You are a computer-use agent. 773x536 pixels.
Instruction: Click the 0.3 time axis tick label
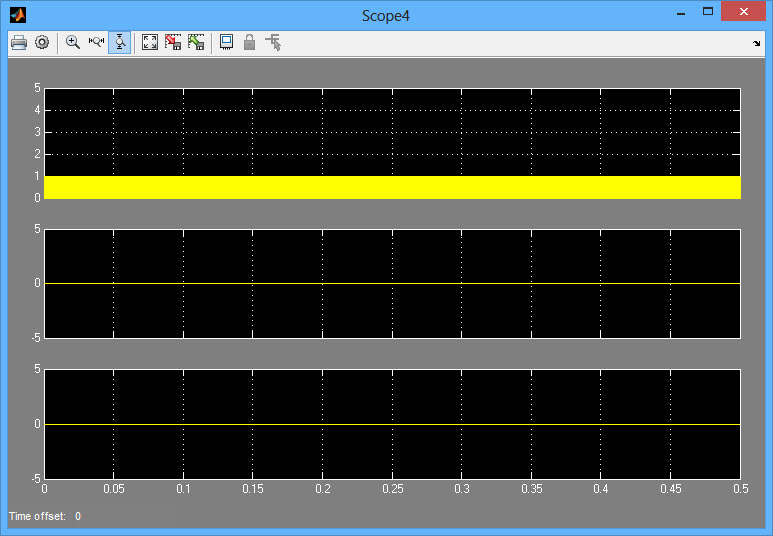462,489
